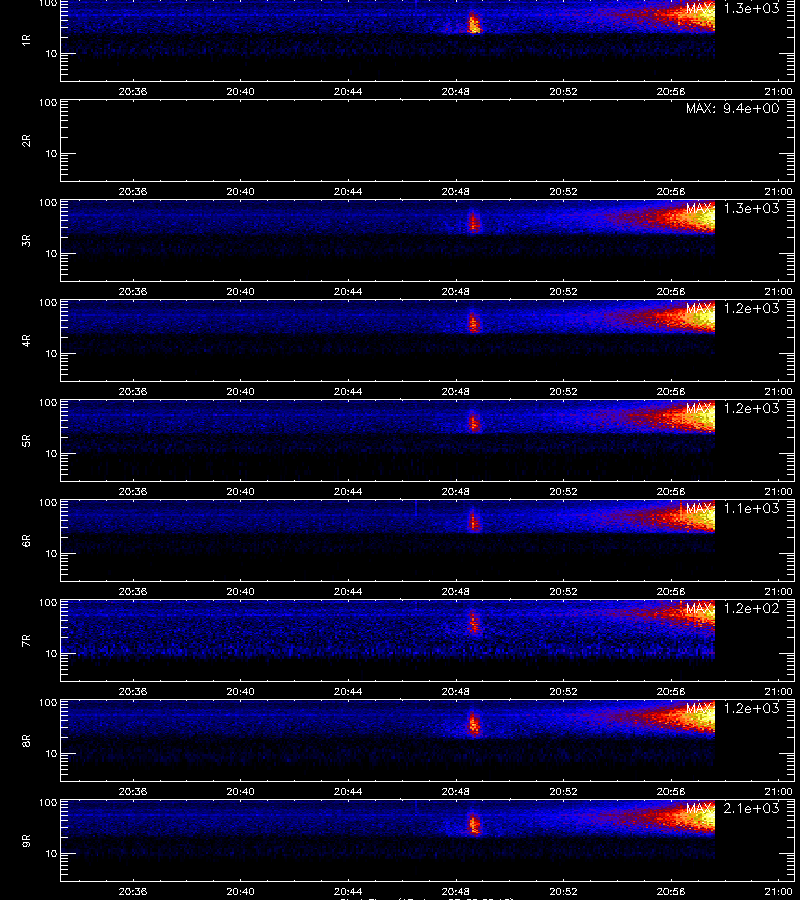This screenshot has width=800, height=900.
Task: Click the short burst near 20:48 in panel 3R
Action: (474, 222)
